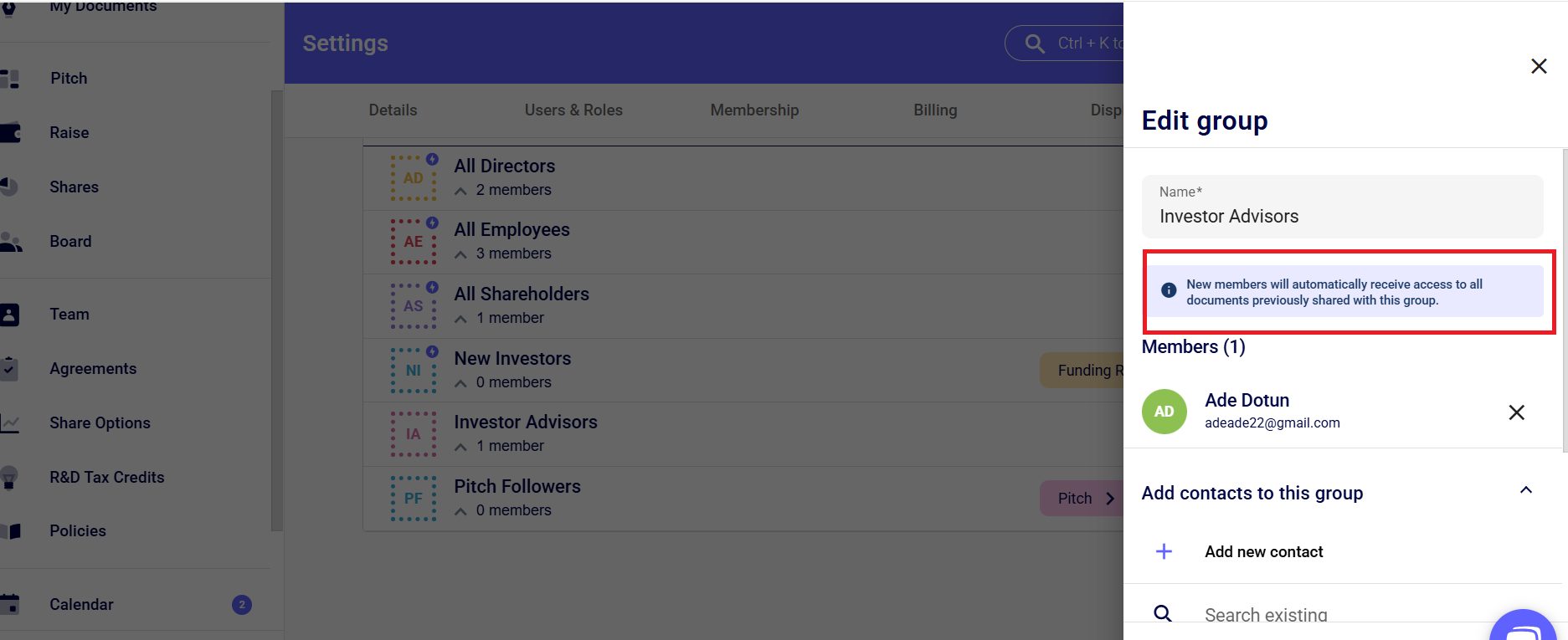Click the Pitch tag button
Viewport: 1568px width, 640px height.
point(1081,499)
